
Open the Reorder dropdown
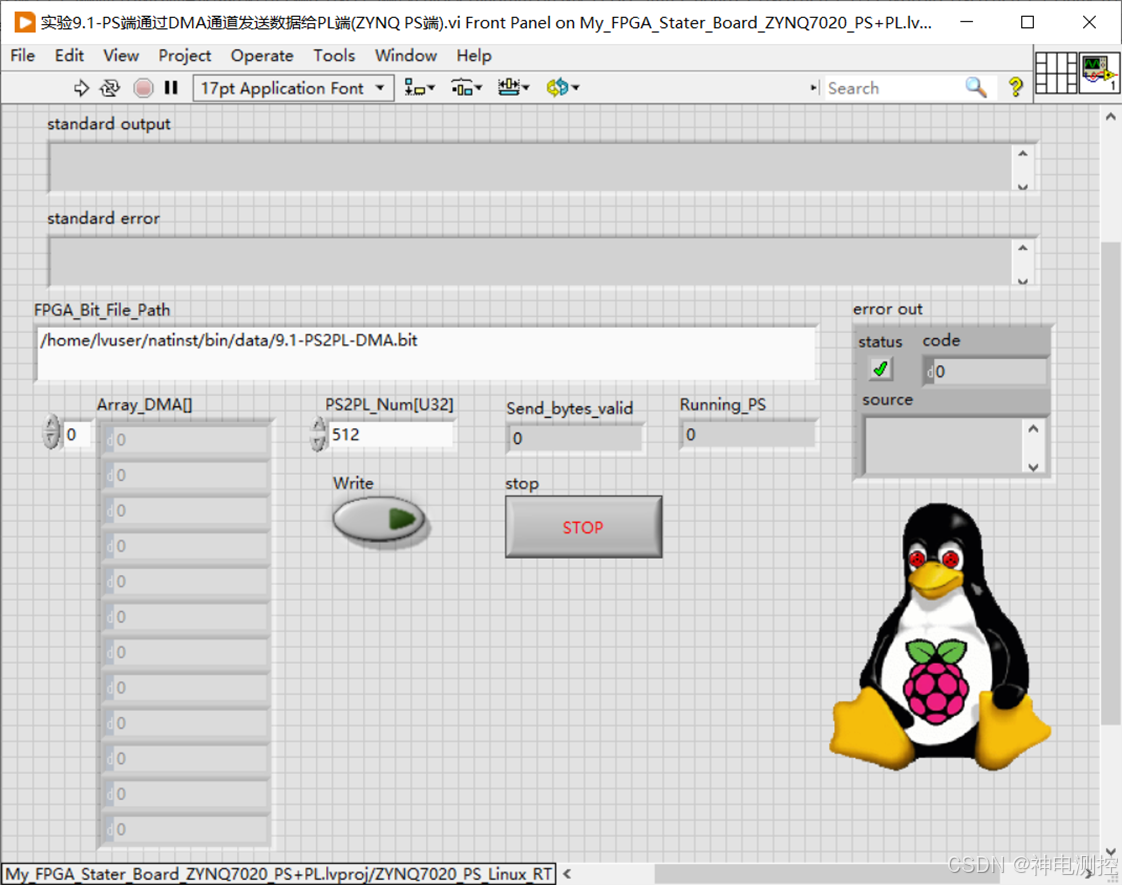[x=562, y=88]
